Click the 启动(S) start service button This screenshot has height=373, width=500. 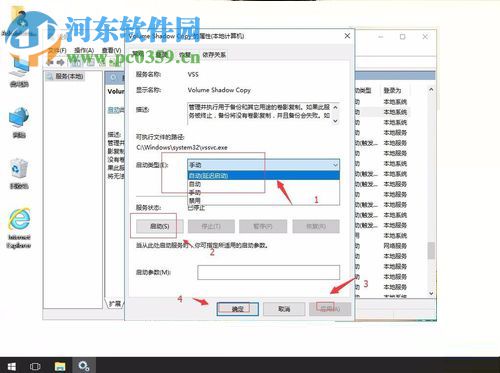tap(159, 226)
